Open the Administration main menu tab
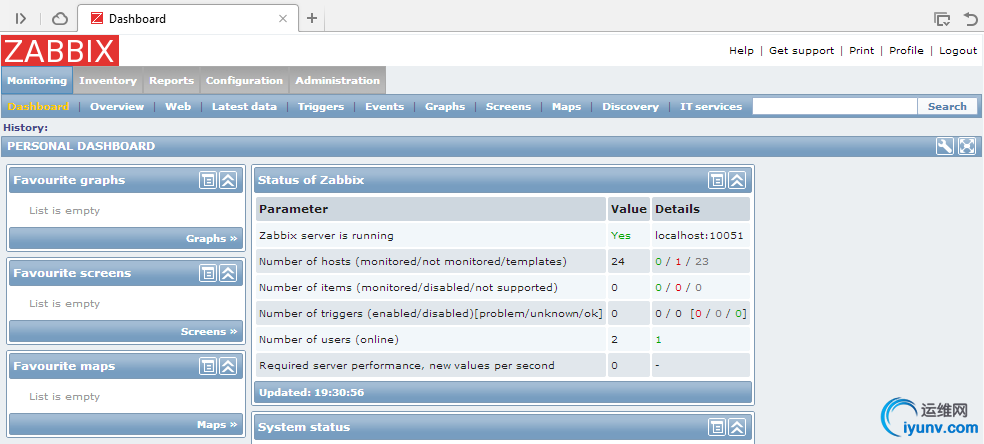984x444 pixels. pyautogui.click(x=338, y=80)
